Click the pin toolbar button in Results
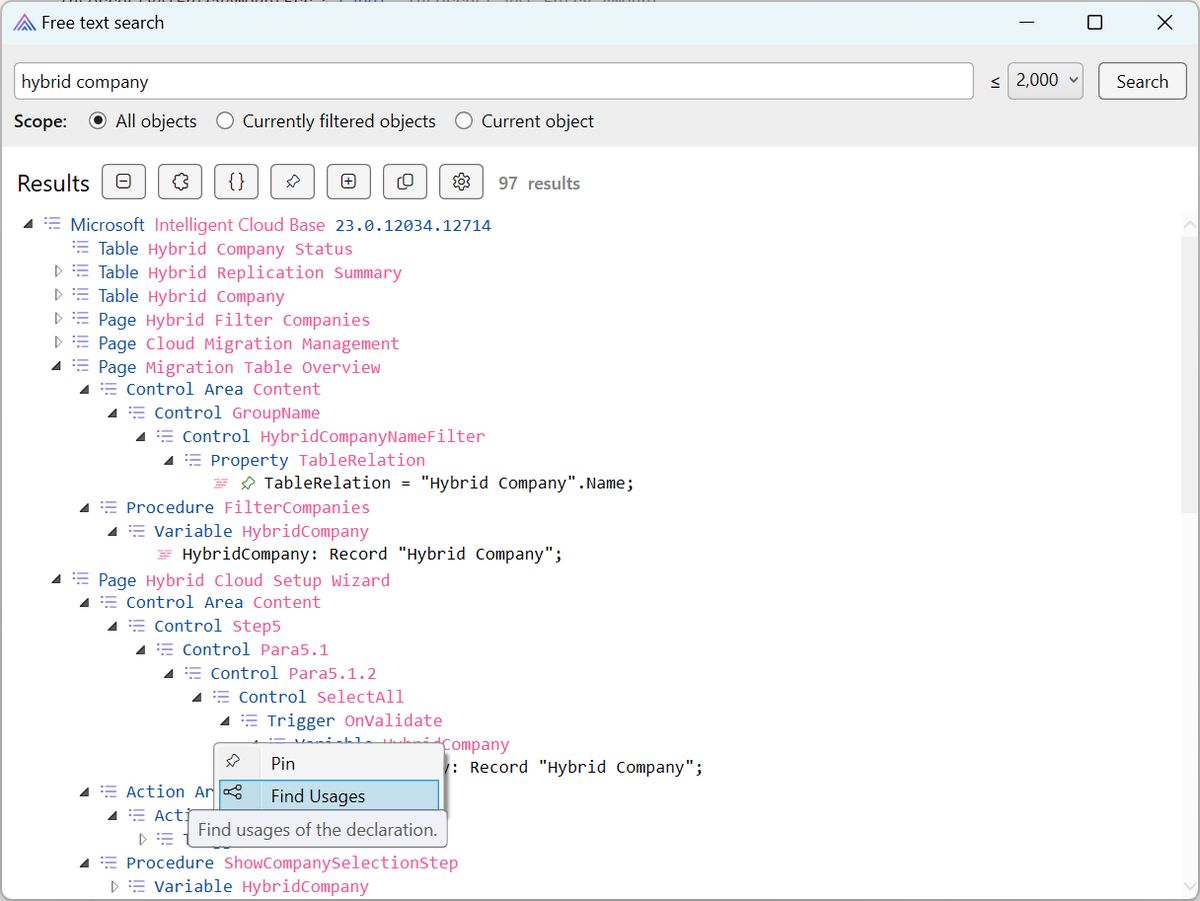The image size is (1200, 901). [x=292, y=182]
